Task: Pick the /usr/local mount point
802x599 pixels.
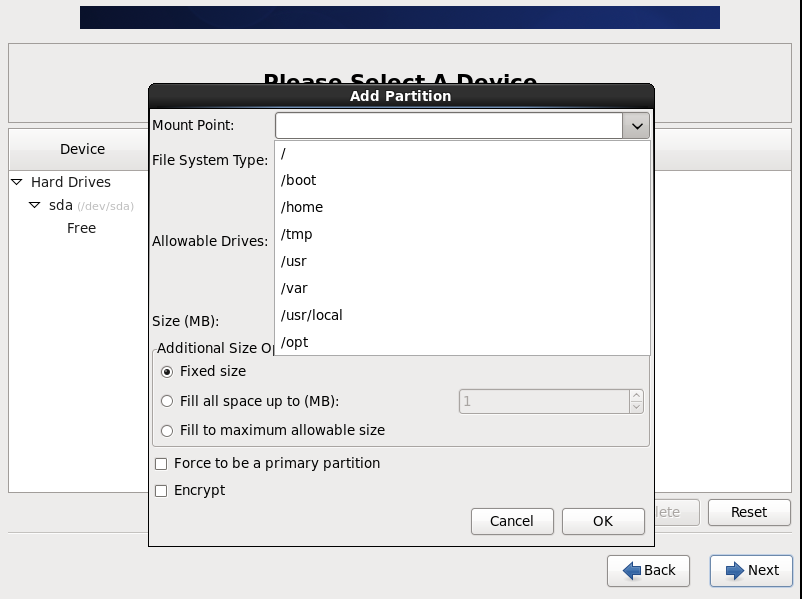Action: (x=462, y=315)
